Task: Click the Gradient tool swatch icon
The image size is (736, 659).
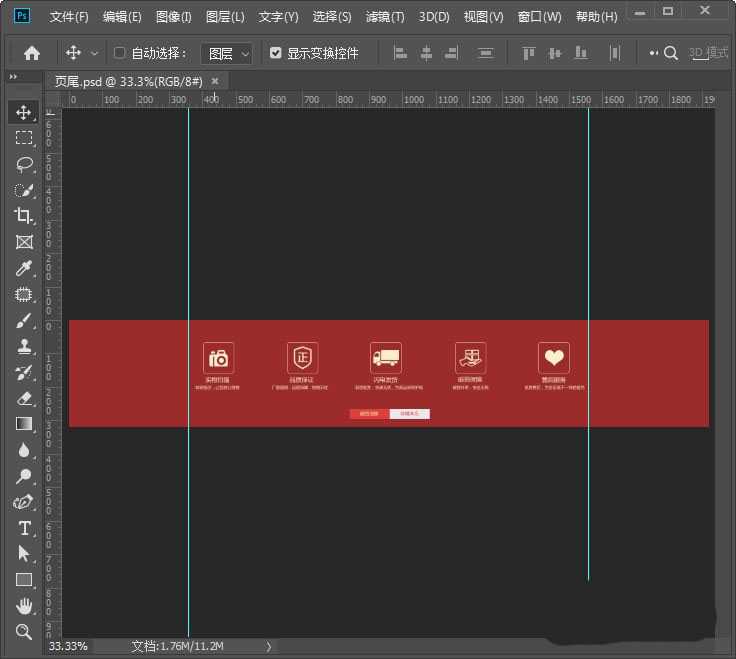Action: [x=24, y=424]
